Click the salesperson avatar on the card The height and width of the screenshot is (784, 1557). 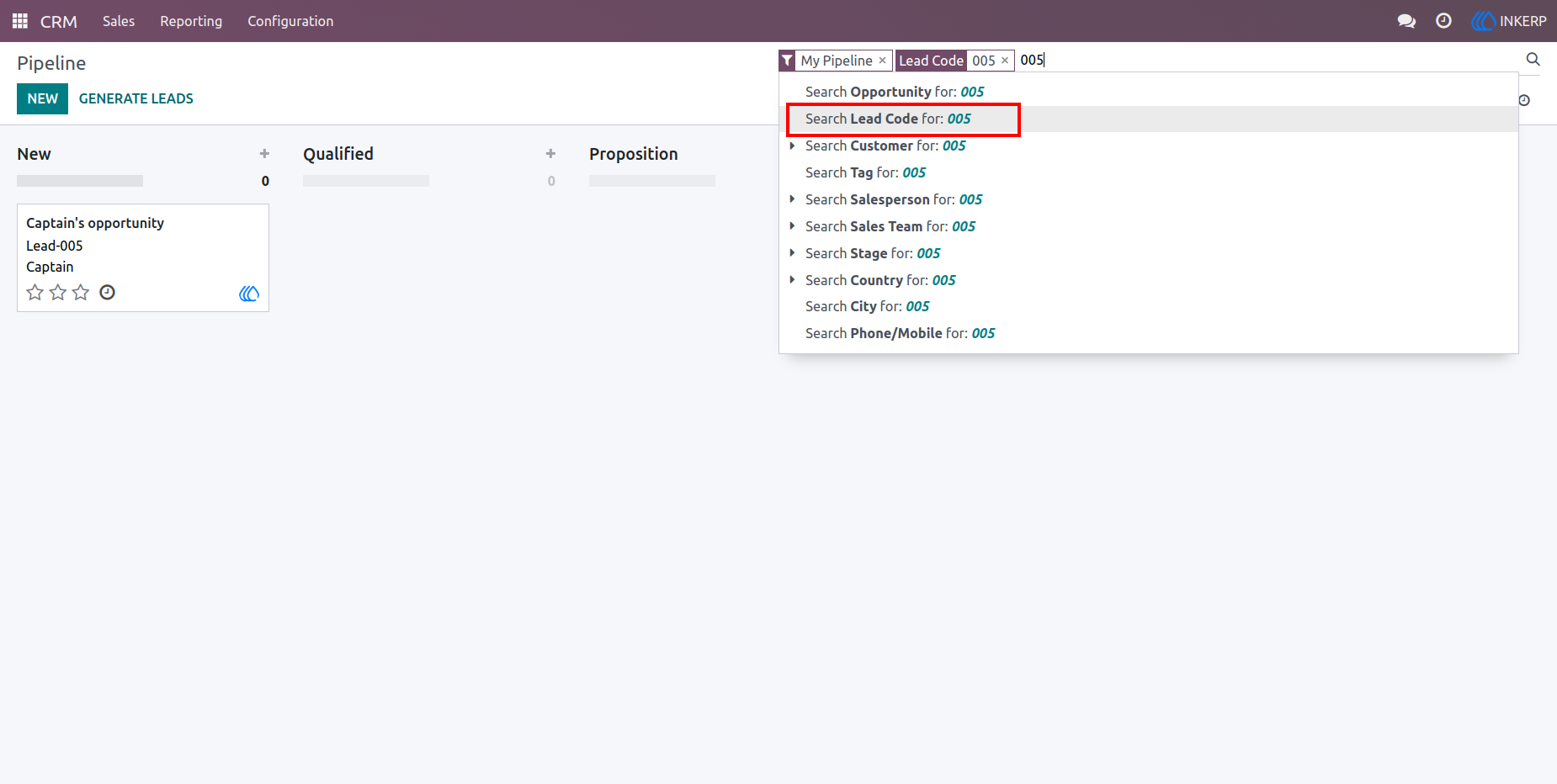249,294
